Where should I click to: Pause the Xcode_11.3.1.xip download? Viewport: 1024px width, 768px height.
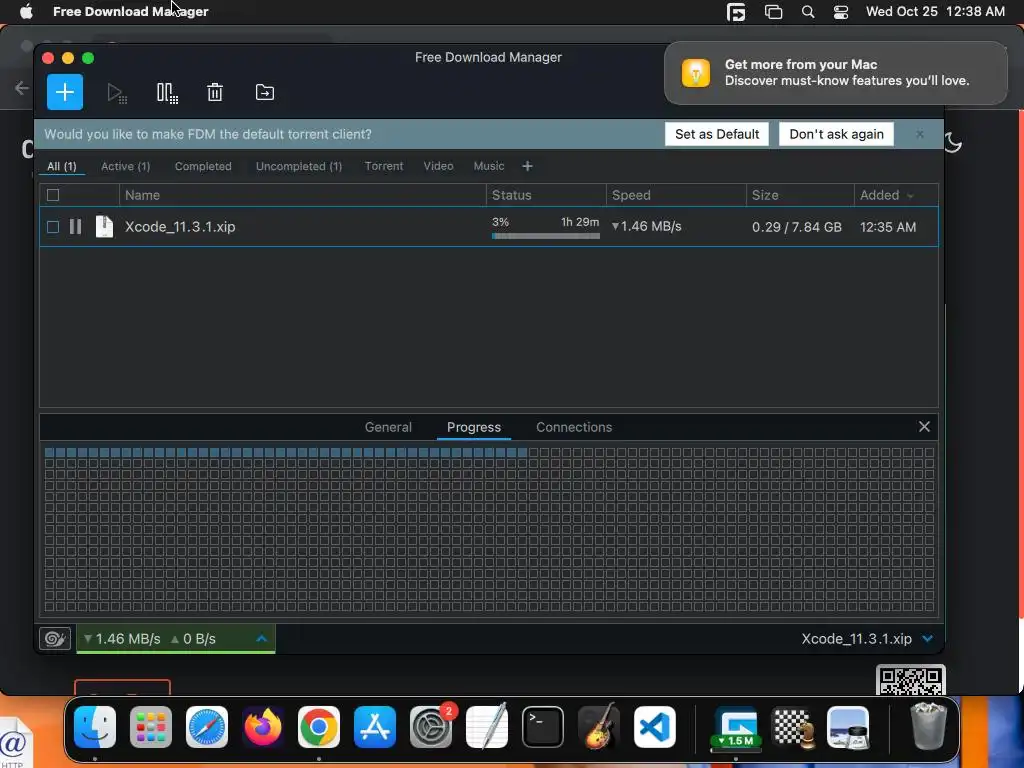(76, 227)
